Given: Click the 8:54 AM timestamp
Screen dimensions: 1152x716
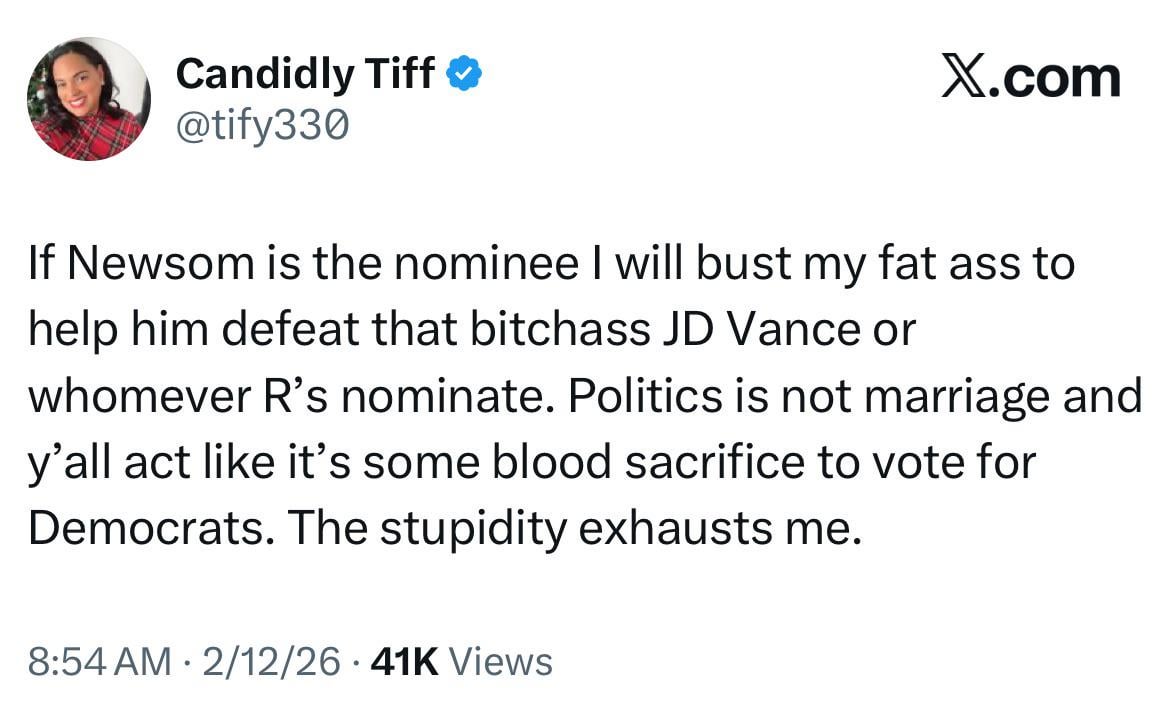Looking at the screenshot, I should point(100,662).
